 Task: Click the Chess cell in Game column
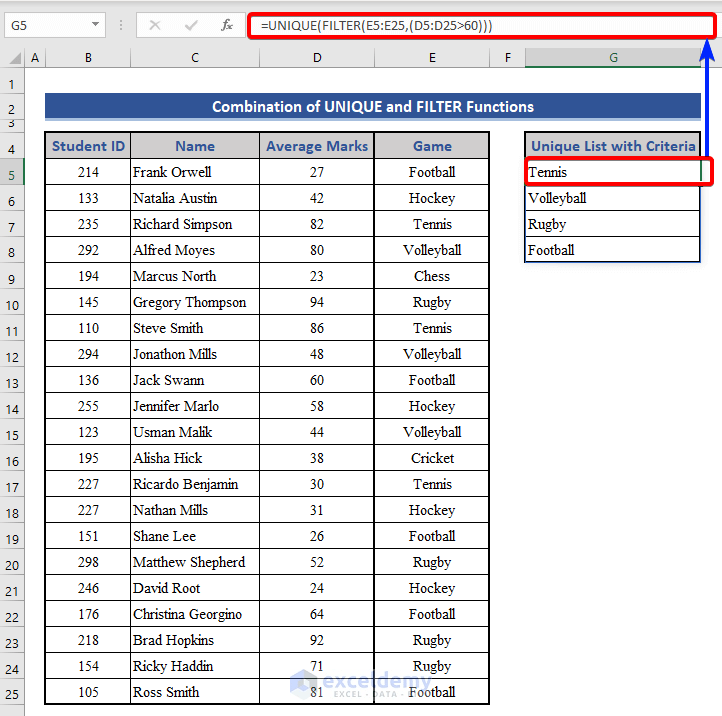point(432,276)
